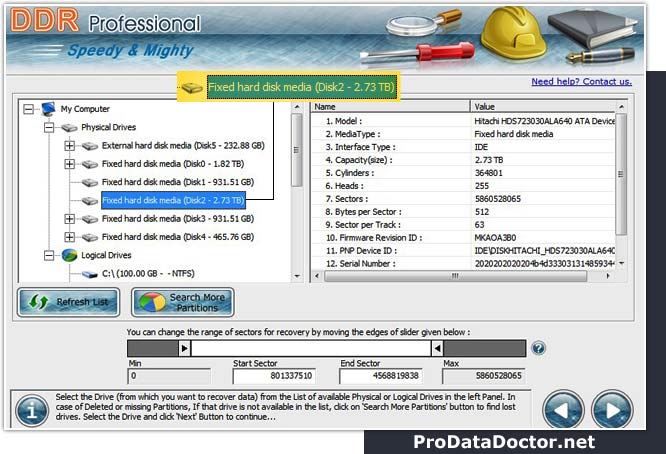The width and height of the screenshot is (666, 454).
Task: Click the Interface Type value IDE
Action: 481,147
